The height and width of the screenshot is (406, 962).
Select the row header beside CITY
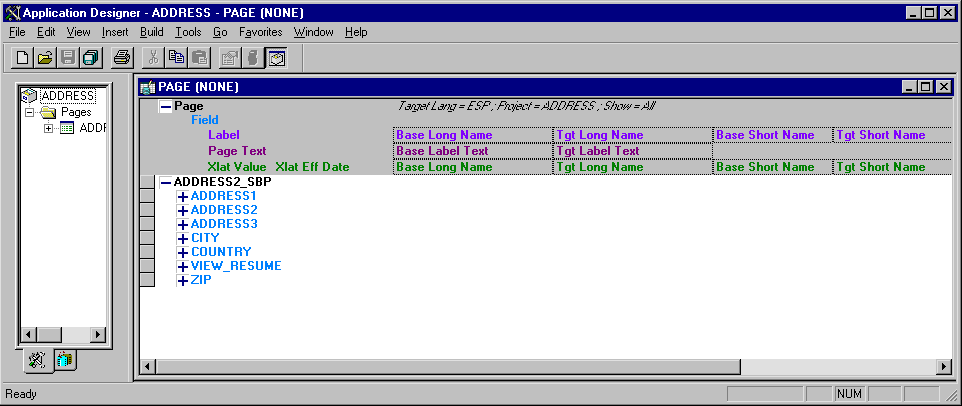pos(147,238)
